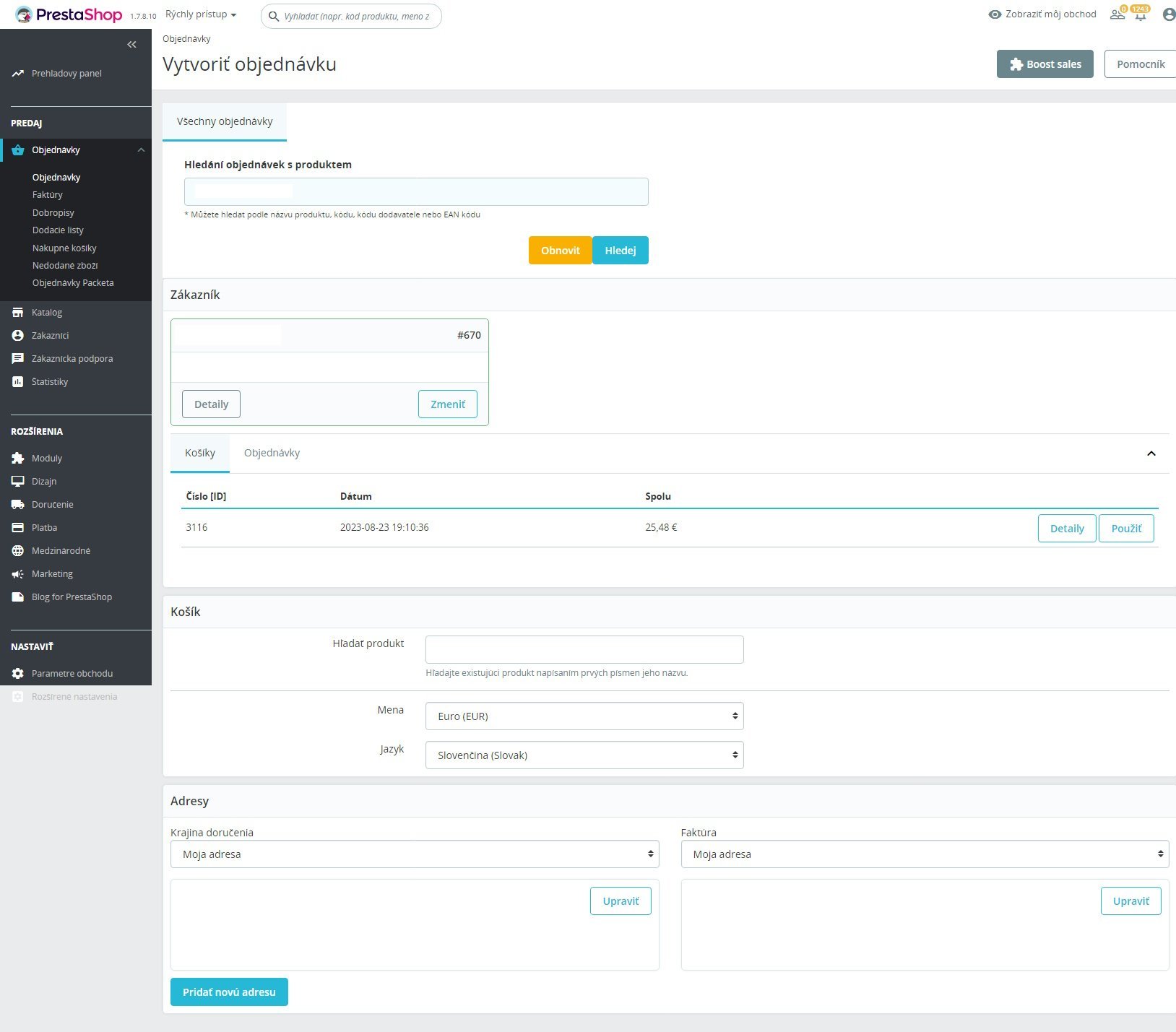Open notifications bell with 1243 badge
The height and width of the screenshot is (1032, 1176).
pyautogui.click(x=1141, y=14)
